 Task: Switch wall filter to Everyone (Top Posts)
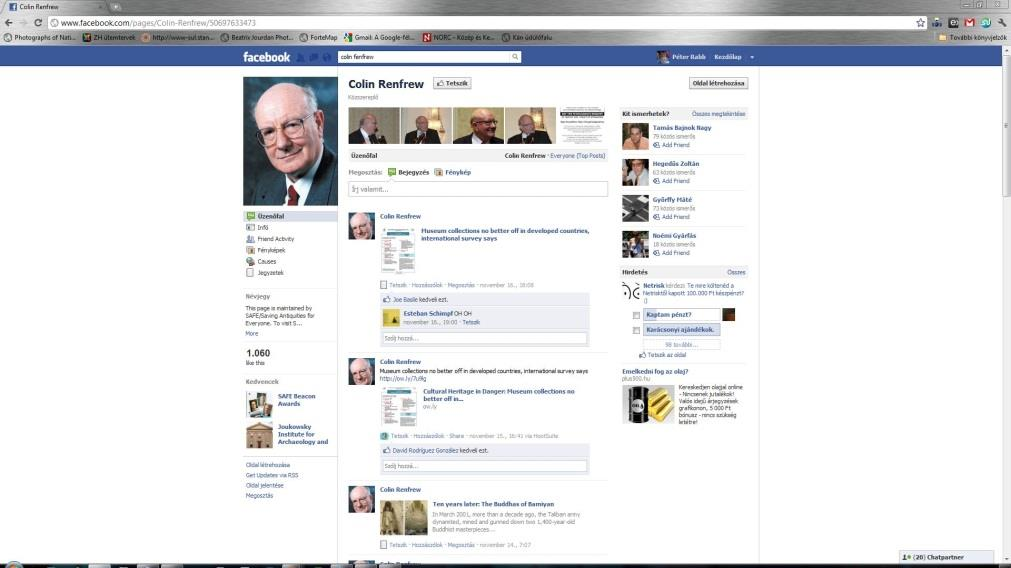tap(577, 155)
